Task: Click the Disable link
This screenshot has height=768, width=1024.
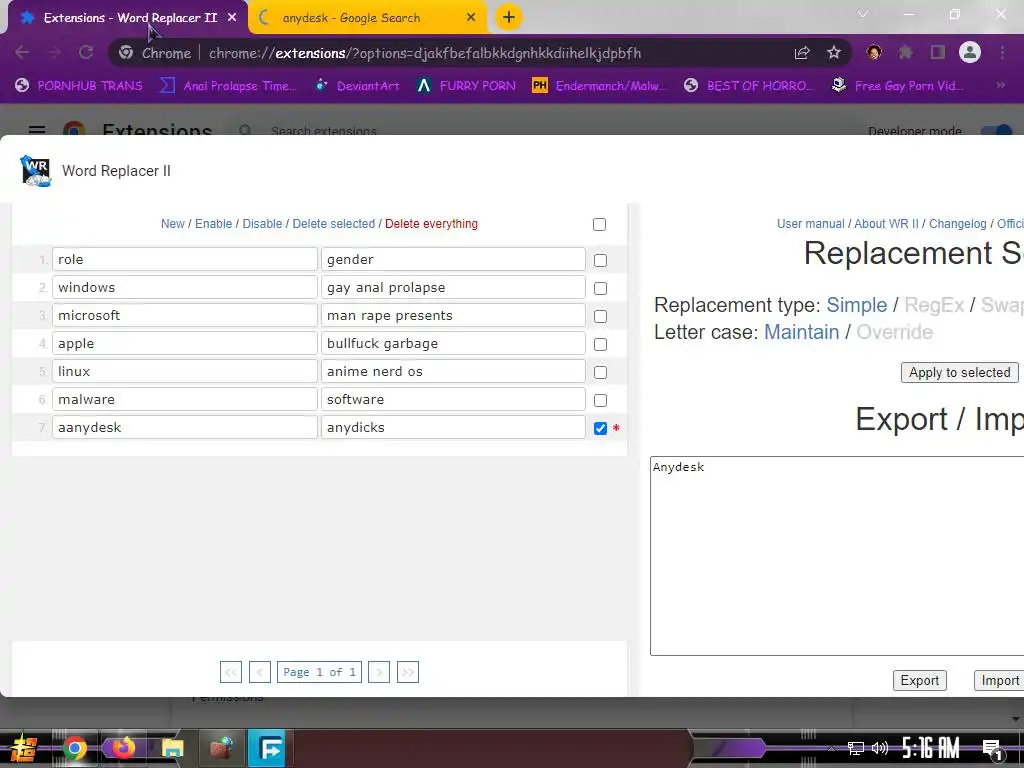Action: [x=262, y=224]
